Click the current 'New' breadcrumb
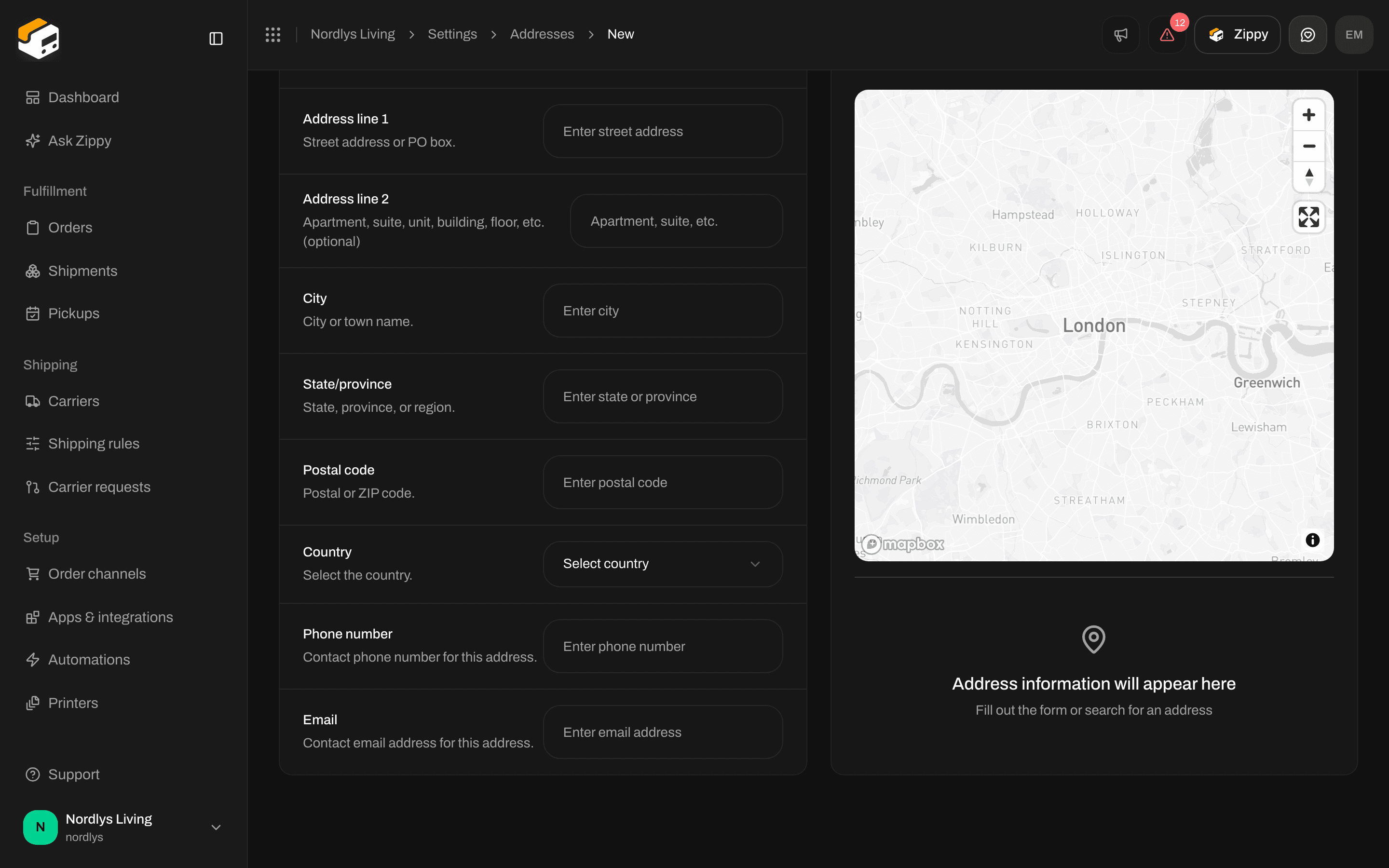This screenshot has width=1389, height=868. [x=620, y=34]
